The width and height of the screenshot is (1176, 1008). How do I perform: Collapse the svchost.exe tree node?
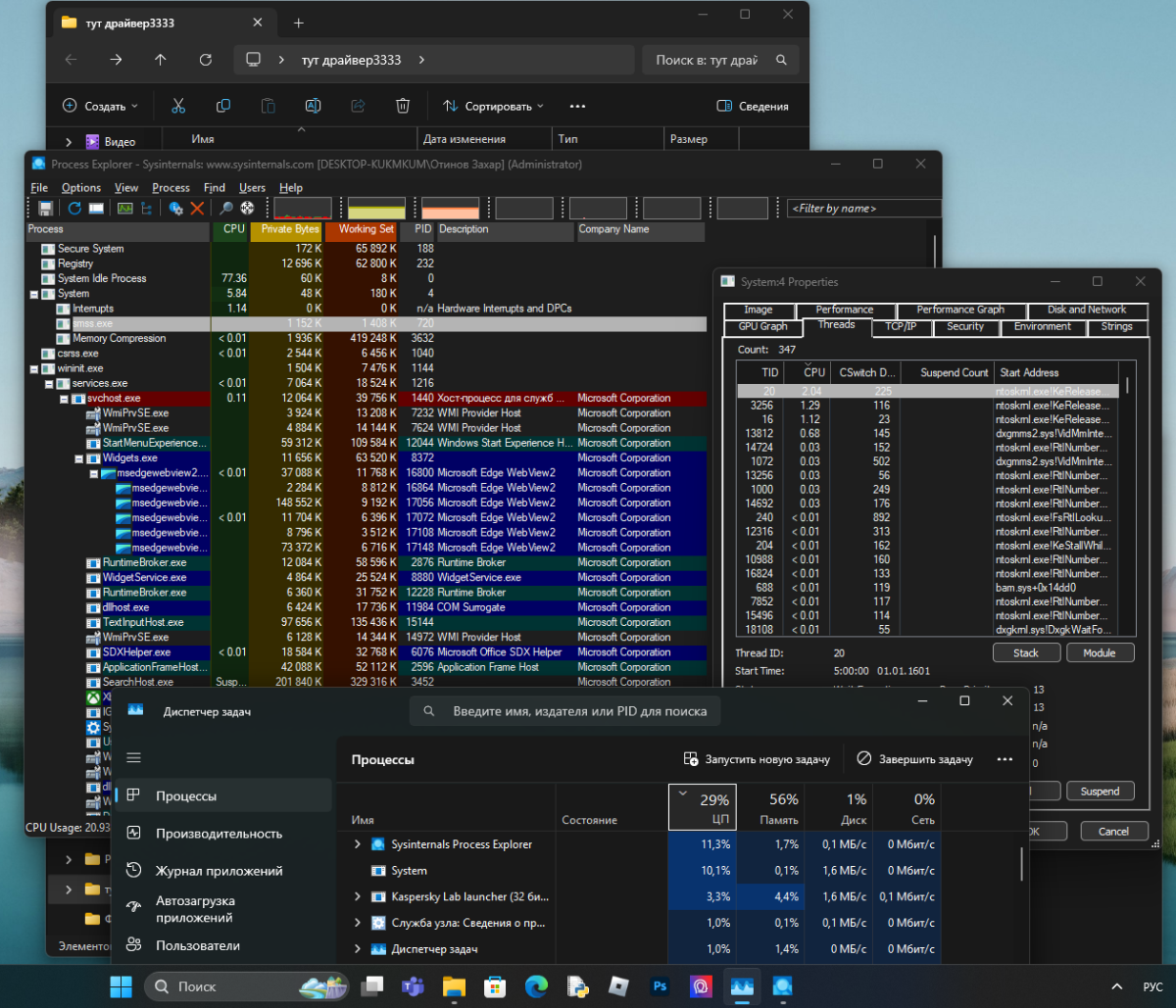64,399
